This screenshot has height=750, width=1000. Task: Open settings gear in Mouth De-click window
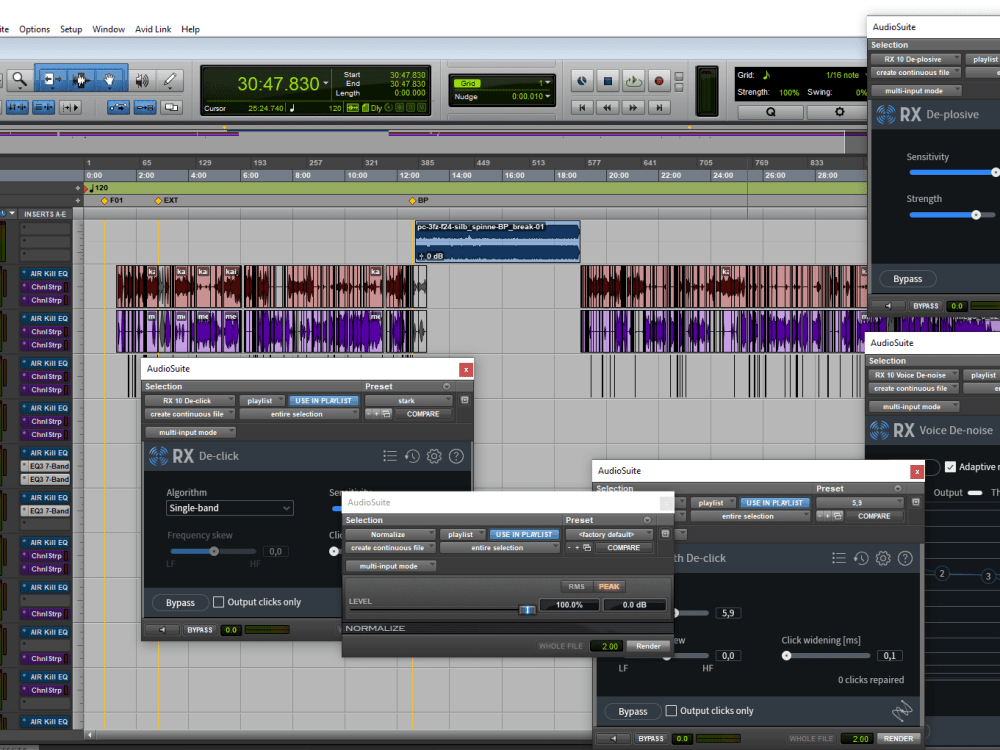pos(883,558)
